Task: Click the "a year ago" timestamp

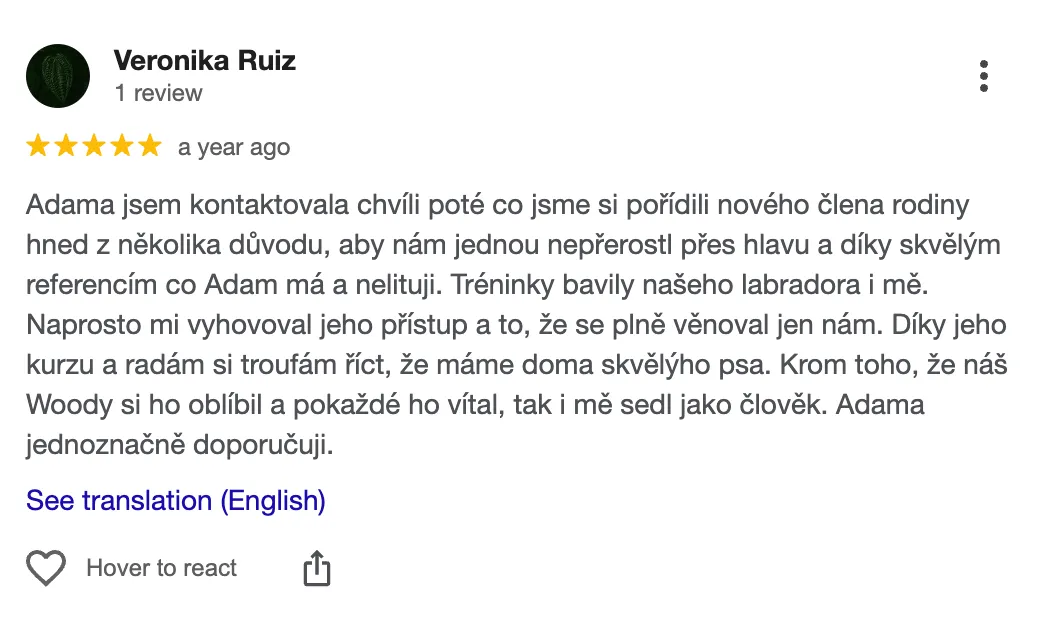Action: point(234,147)
